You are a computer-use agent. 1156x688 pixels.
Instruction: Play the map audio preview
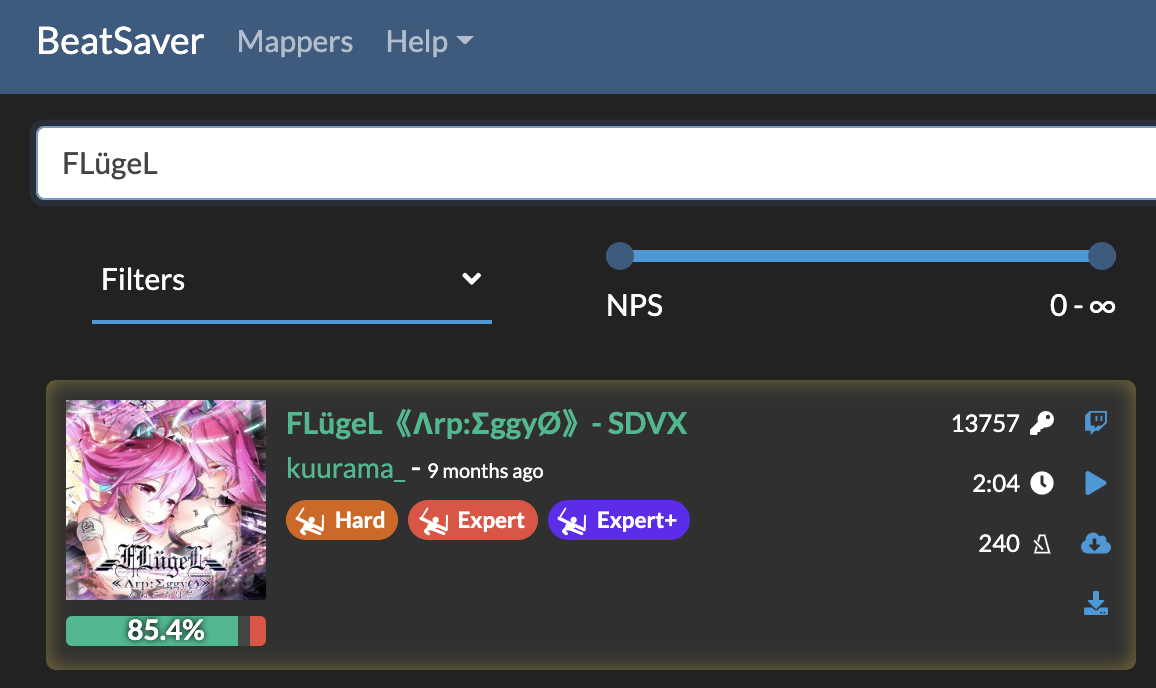1096,483
